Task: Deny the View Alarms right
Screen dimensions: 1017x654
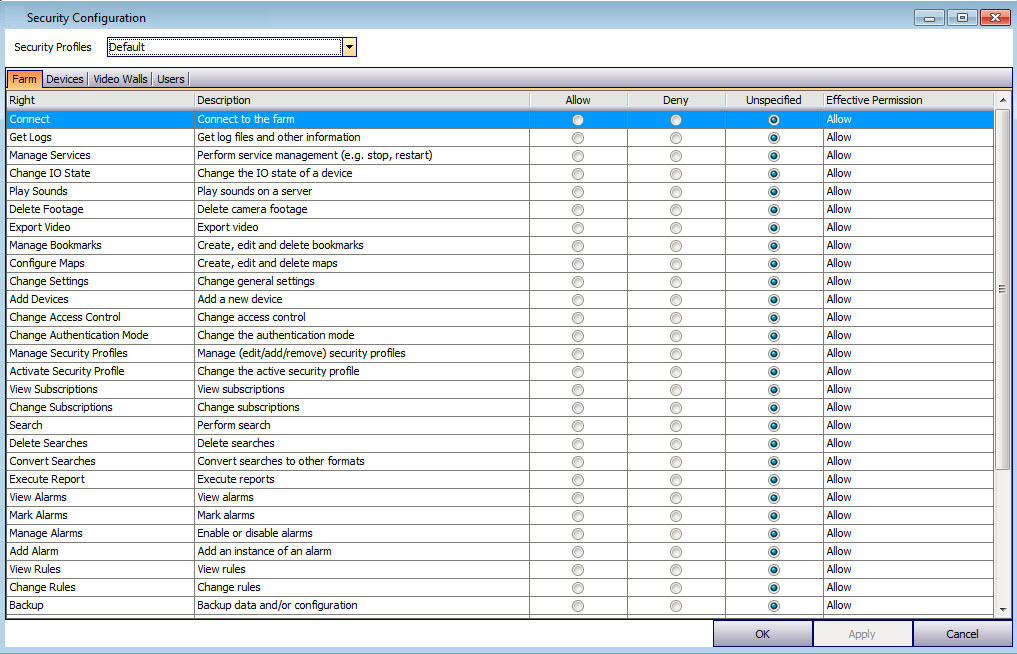Action: point(676,498)
